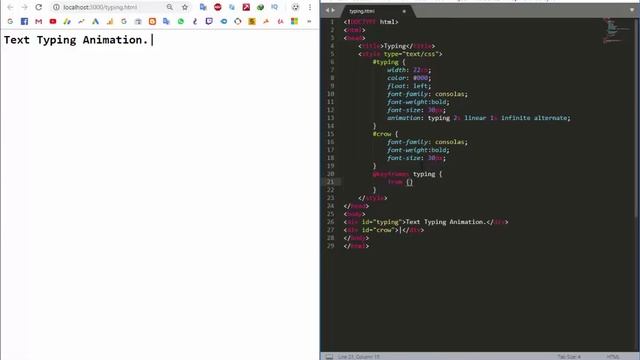This screenshot has width=640, height=360.
Task: Click the div id="typing" code line
Action: (x=426, y=222)
